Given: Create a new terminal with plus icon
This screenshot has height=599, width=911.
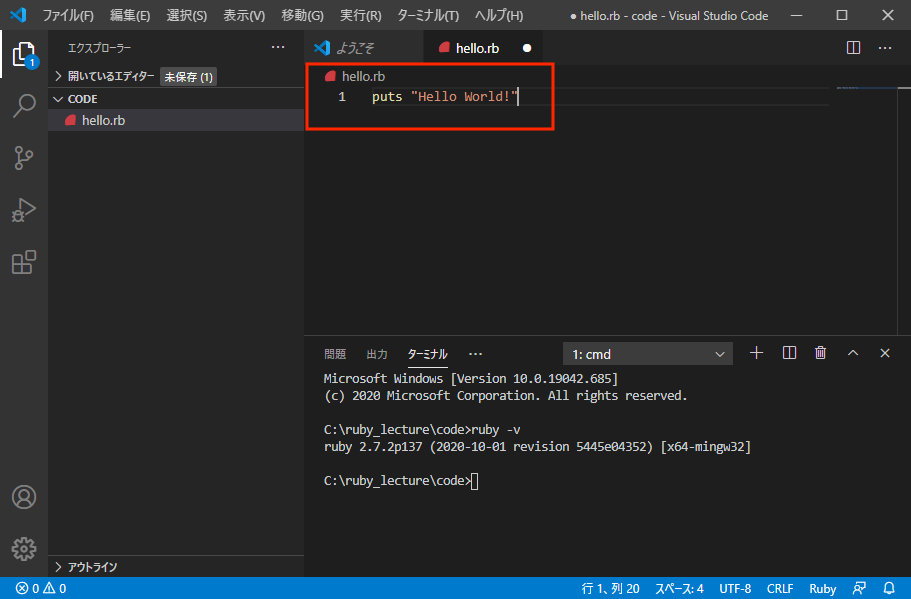Looking at the screenshot, I should tap(756, 353).
